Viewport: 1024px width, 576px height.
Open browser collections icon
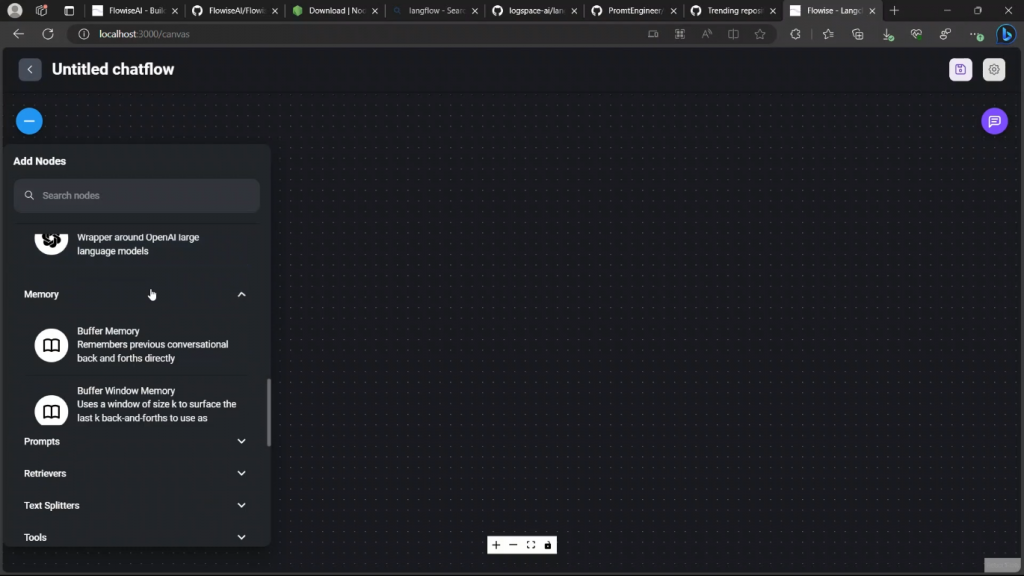(857, 34)
